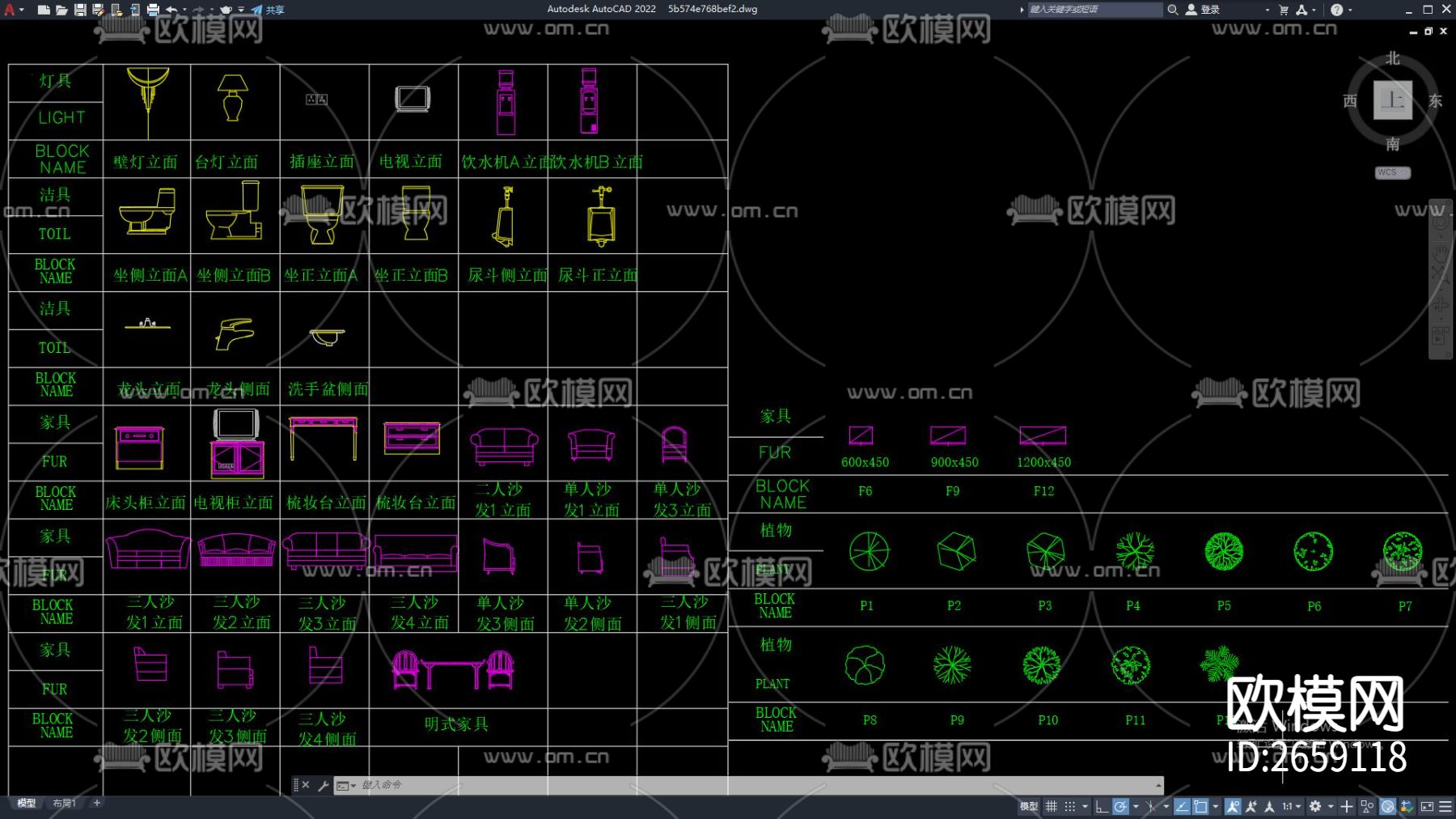Open the recent commands dropdown

pos(346,785)
